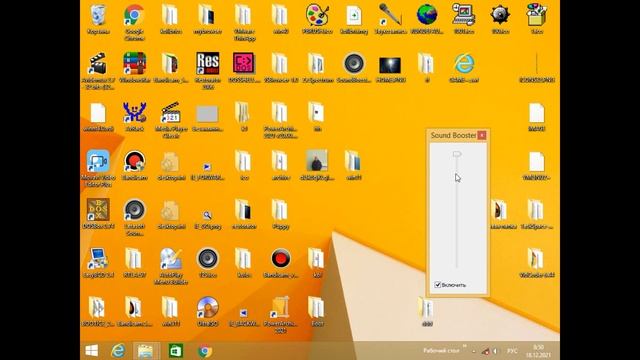Close the Sound Booster window
This screenshot has width=640, height=360.
(482, 135)
